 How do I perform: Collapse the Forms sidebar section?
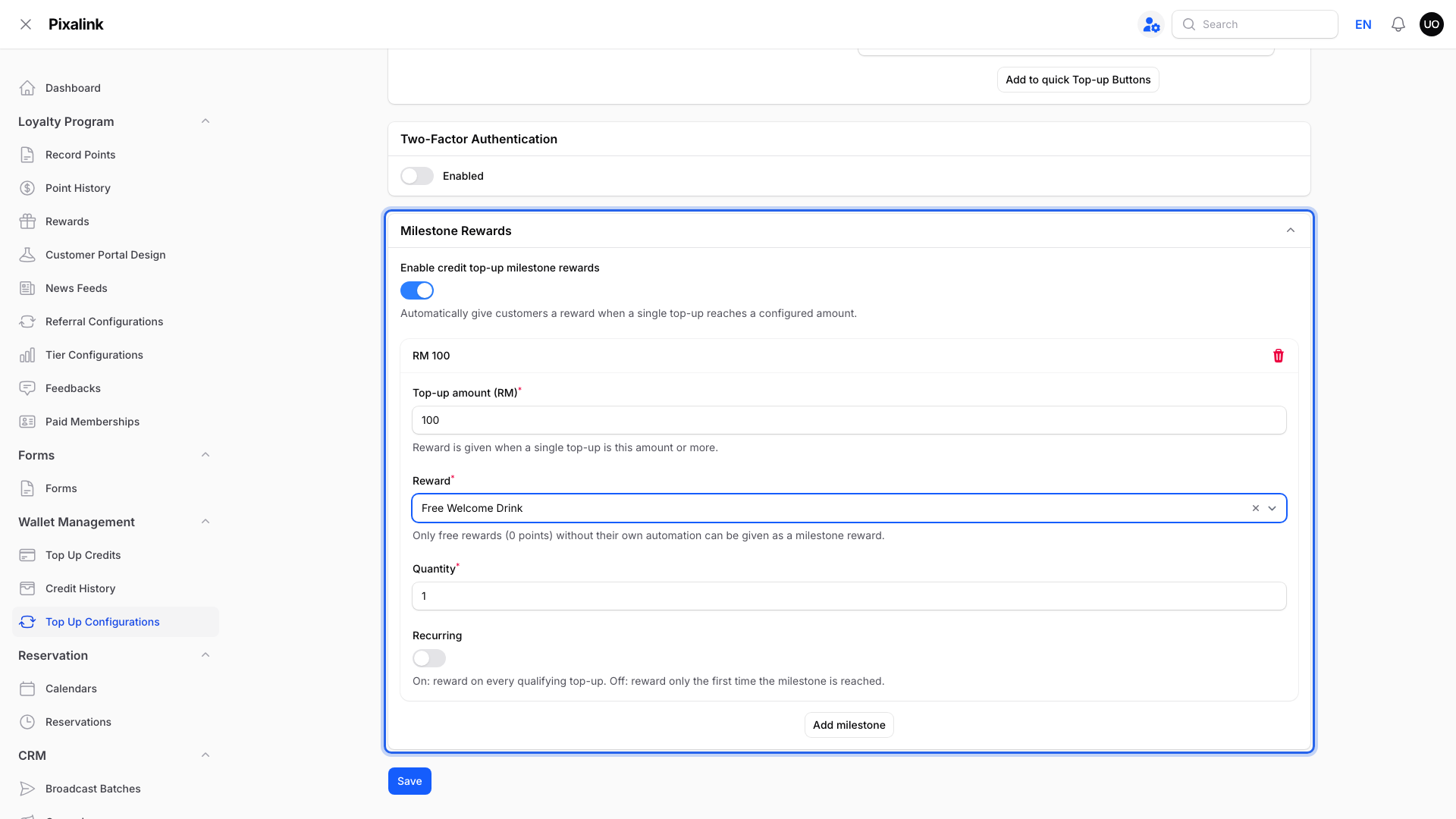pyautogui.click(x=206, y=455)
